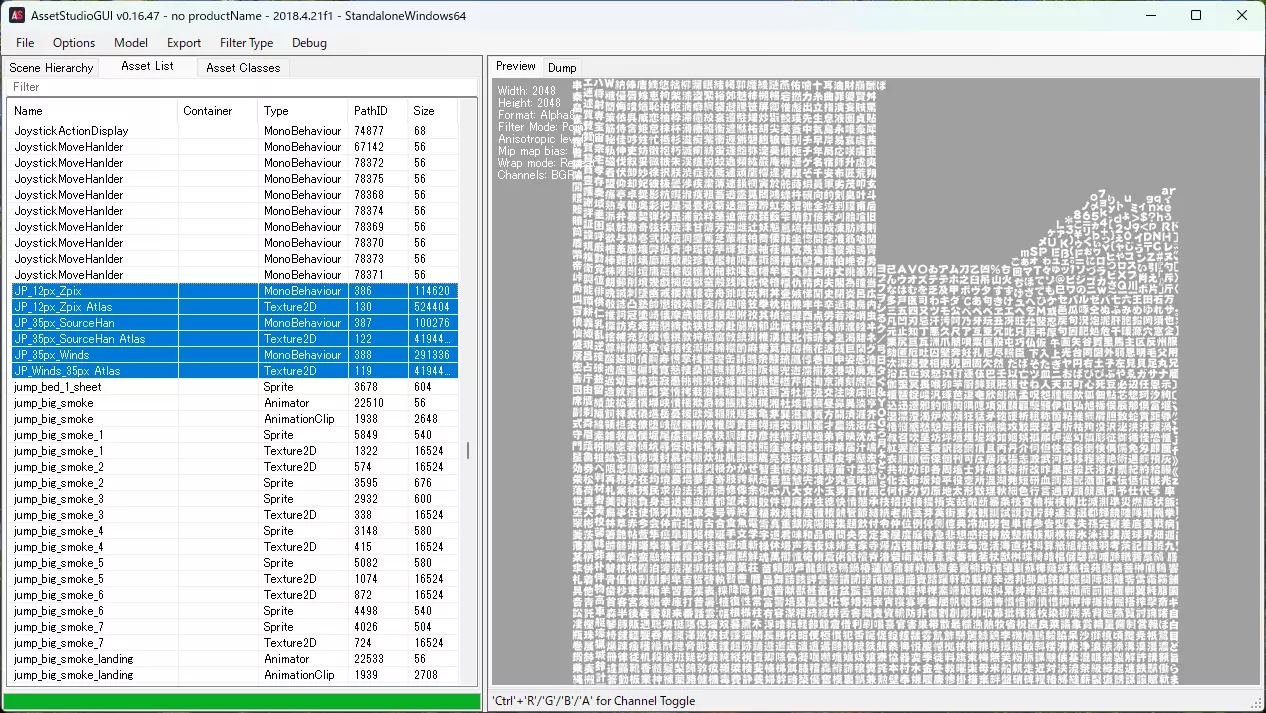Select the jump_big_smoke_3 Texture2D row

pos(234,515)
